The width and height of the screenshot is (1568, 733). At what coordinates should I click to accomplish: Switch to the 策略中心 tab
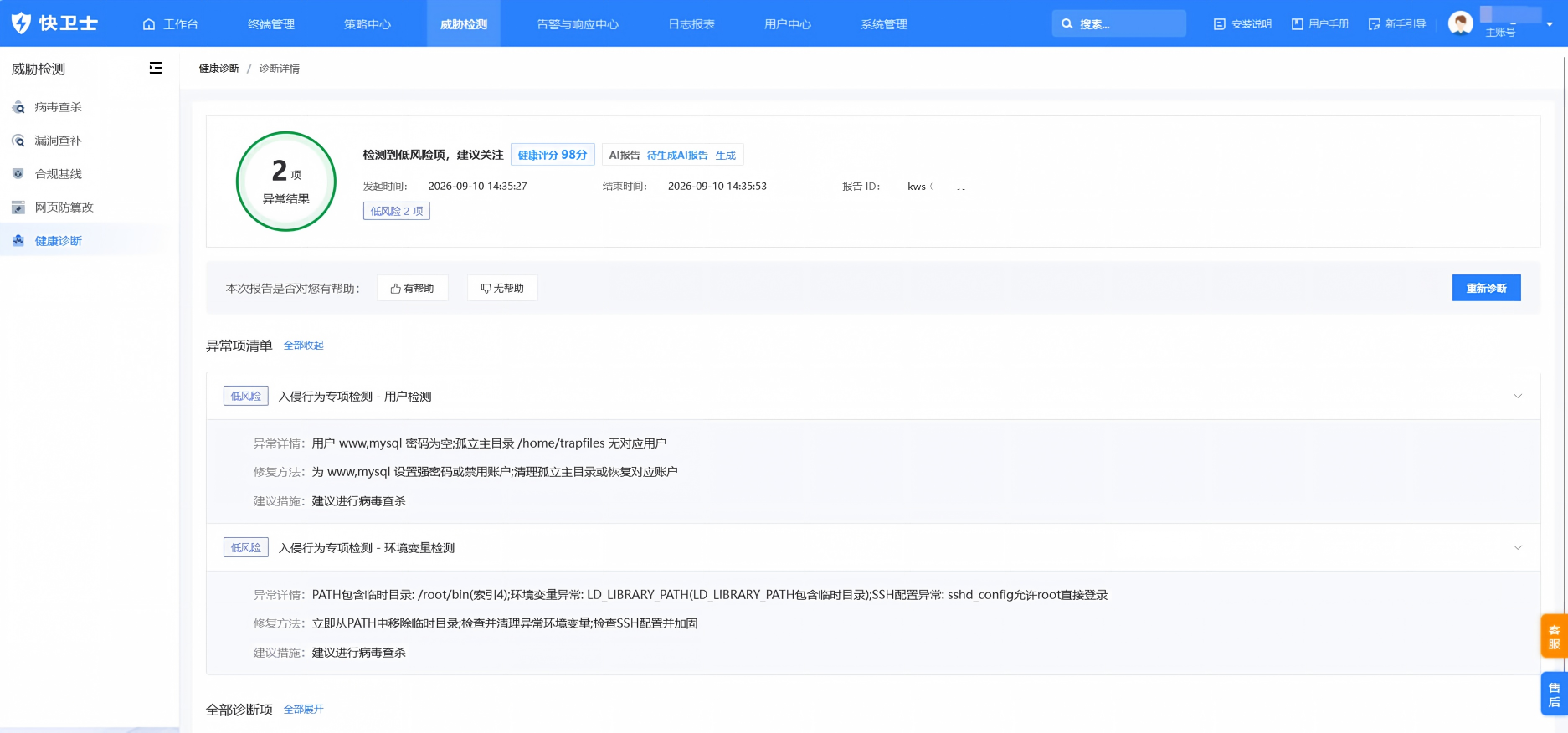pos(368,24)
